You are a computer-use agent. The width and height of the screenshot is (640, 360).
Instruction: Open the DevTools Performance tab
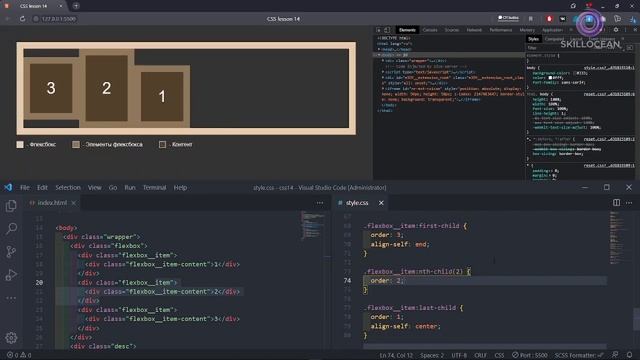tap(500, 30)
